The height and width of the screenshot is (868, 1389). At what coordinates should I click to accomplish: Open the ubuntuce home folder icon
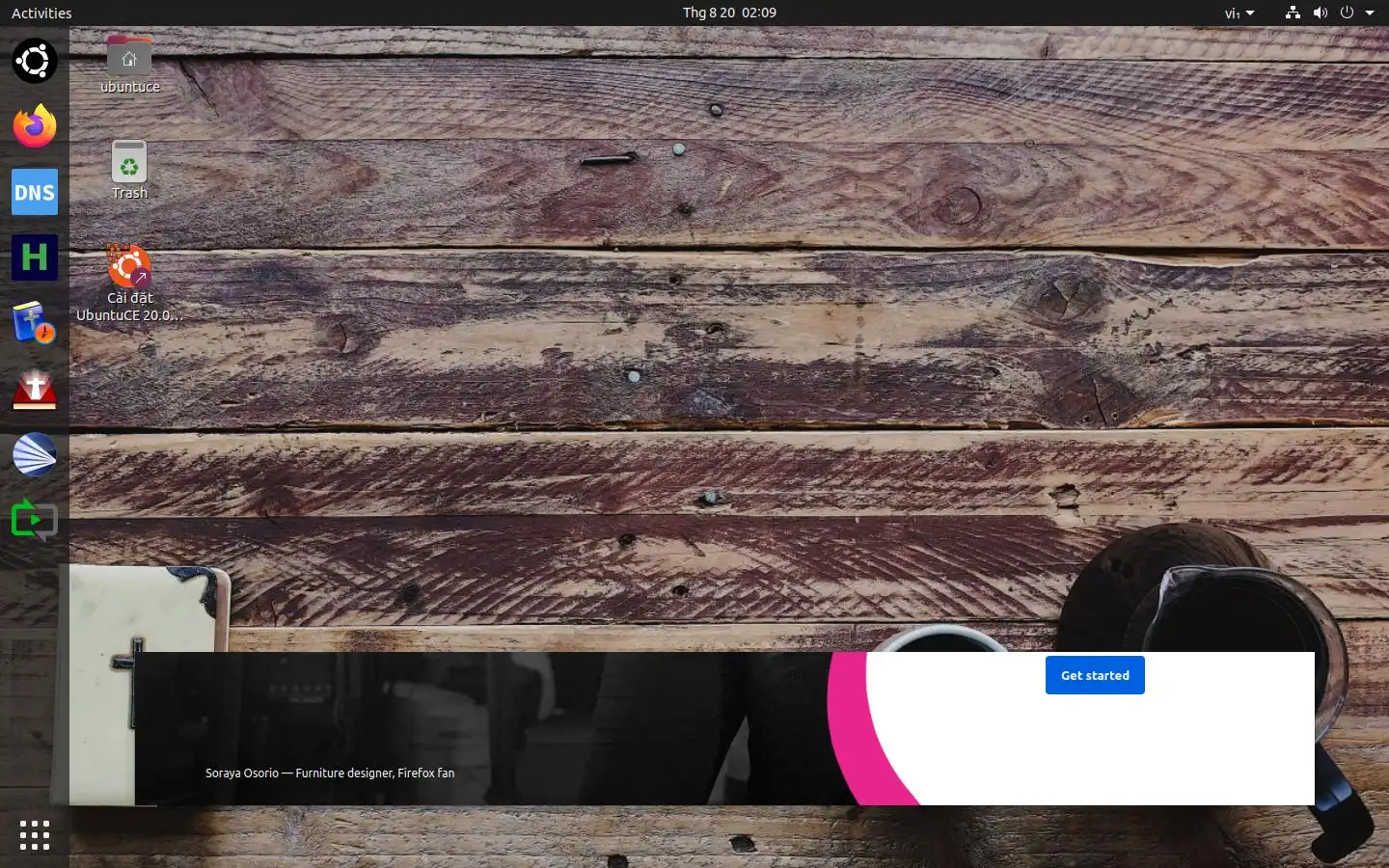pos(129,66)
